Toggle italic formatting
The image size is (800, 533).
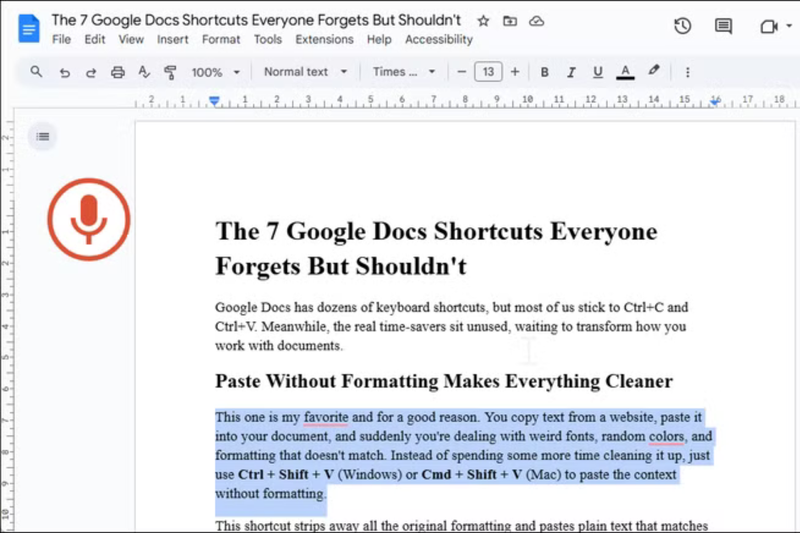pyautogui.click(x=571, y=72)
